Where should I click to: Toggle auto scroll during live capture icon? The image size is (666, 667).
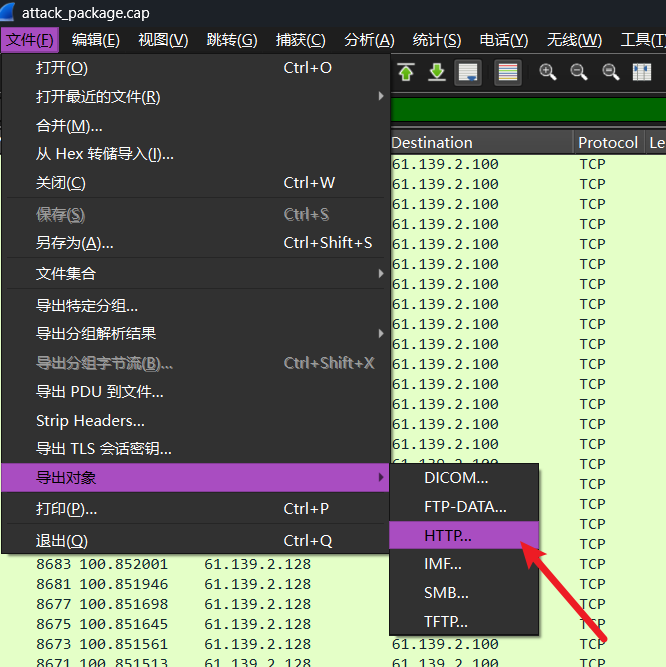click(468, 72)
